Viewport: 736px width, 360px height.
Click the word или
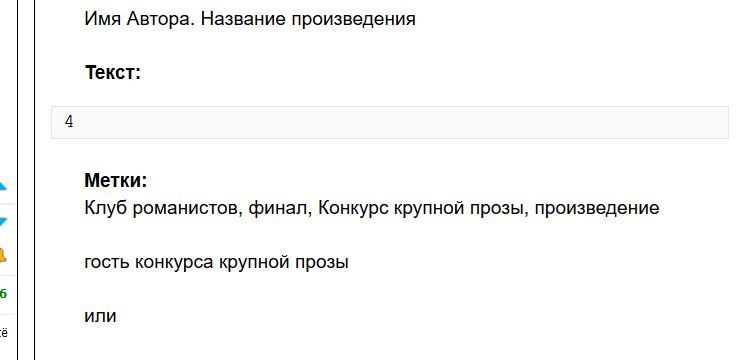pyautogui.click(x=100, y=316)
